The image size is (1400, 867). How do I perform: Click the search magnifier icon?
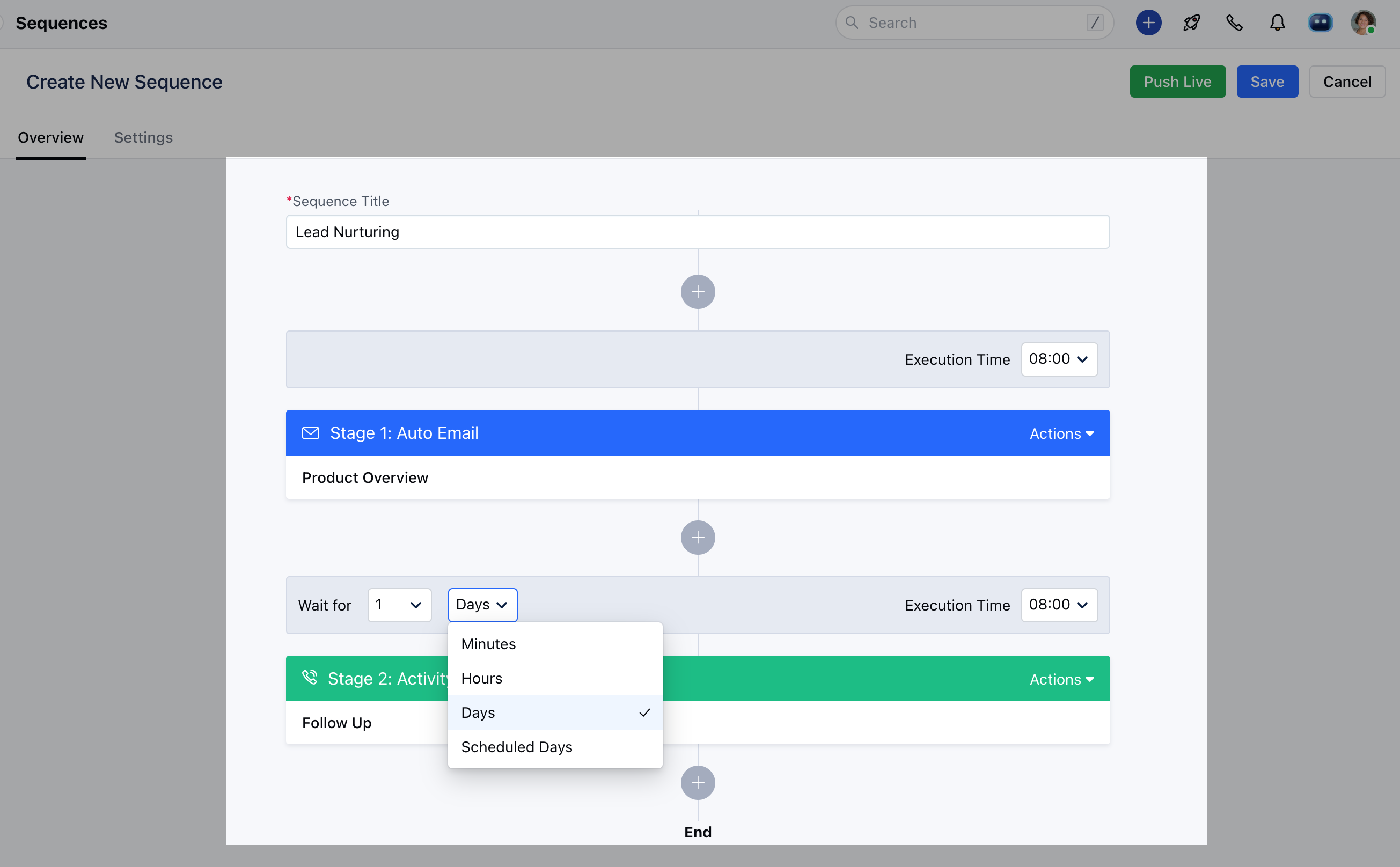tap(852, 23)
